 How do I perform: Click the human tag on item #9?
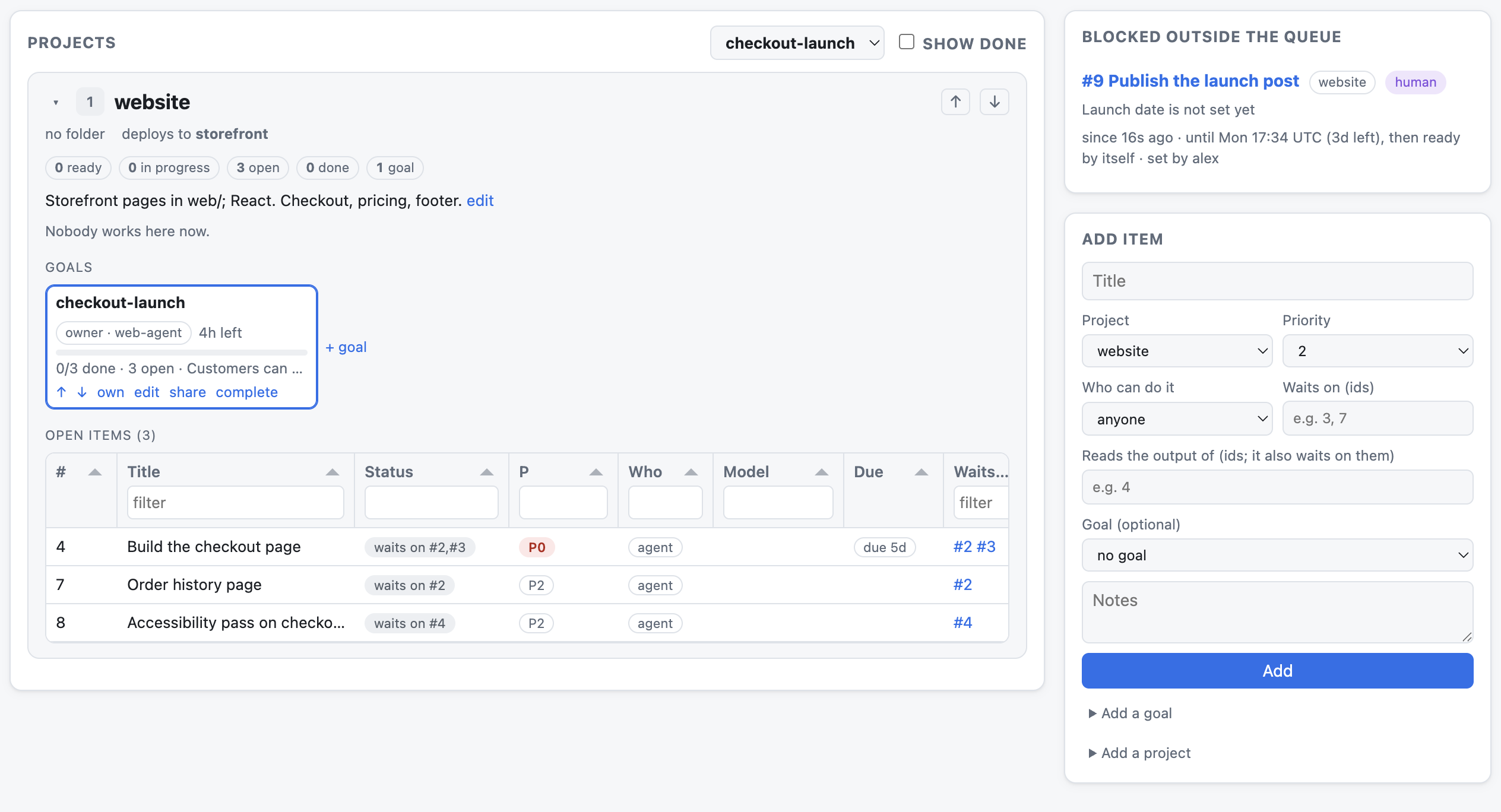tap(1415, 82)
